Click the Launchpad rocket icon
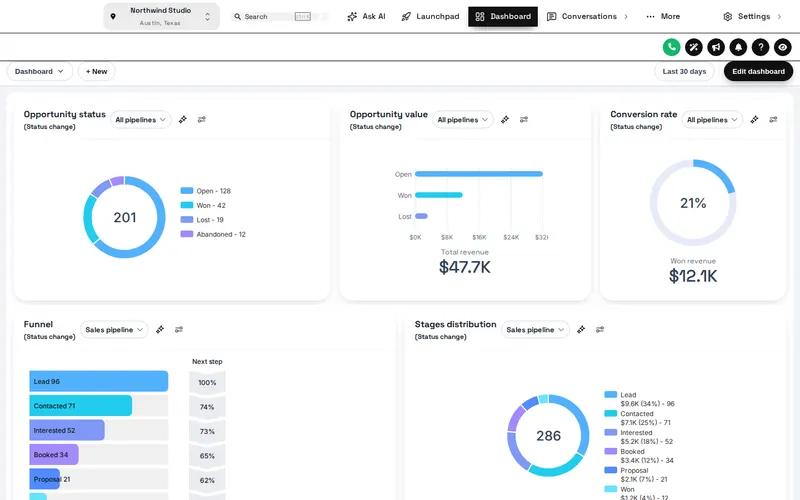 (406, 17)
